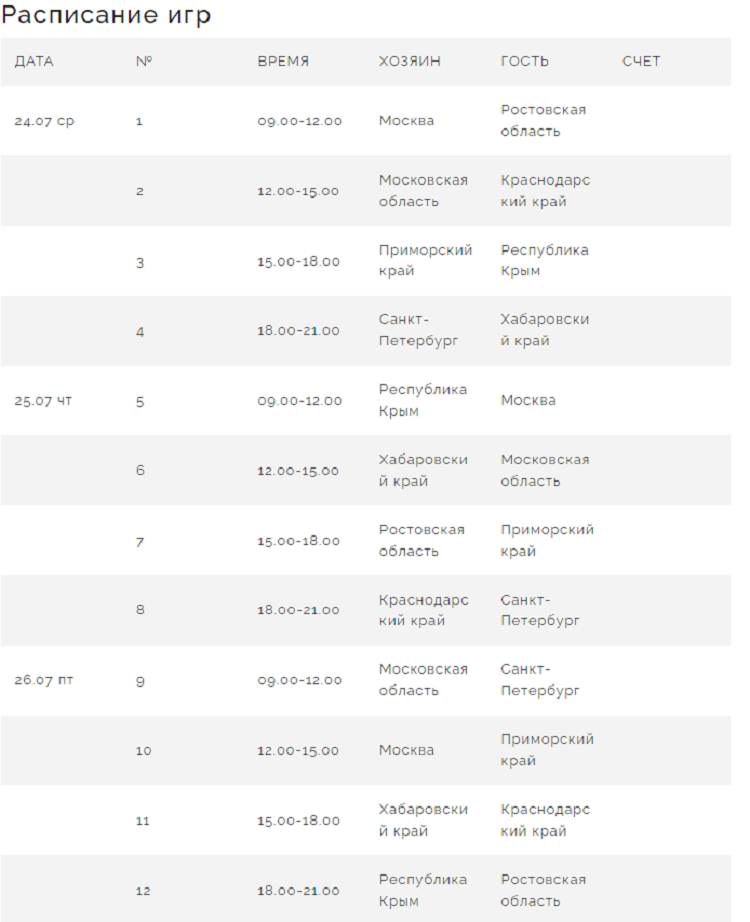Click the ДАТА column header
The width and height of the screenshot is (750, 922).
tap(34, 61)
